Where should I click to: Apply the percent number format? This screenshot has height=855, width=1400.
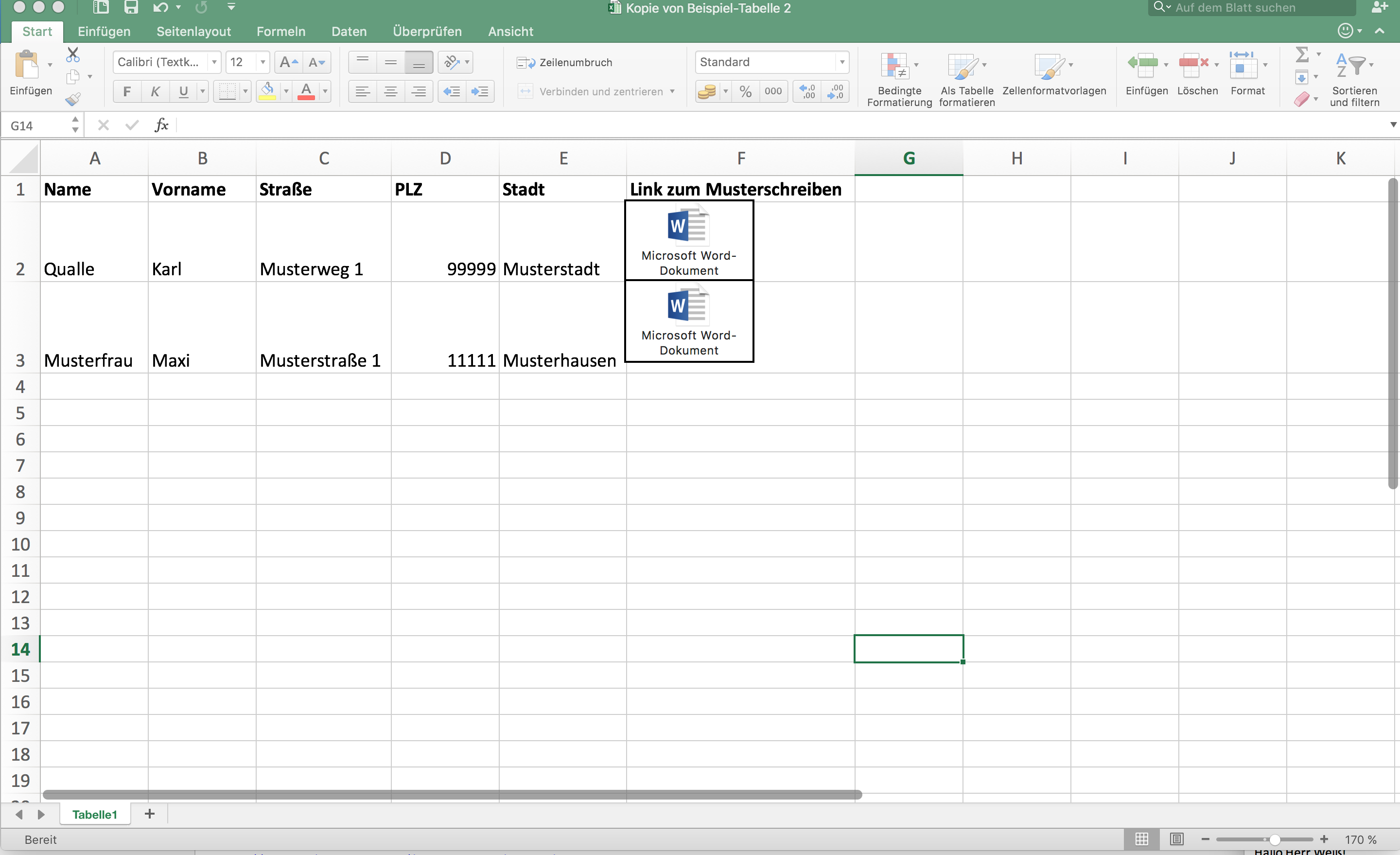[746, 91]
